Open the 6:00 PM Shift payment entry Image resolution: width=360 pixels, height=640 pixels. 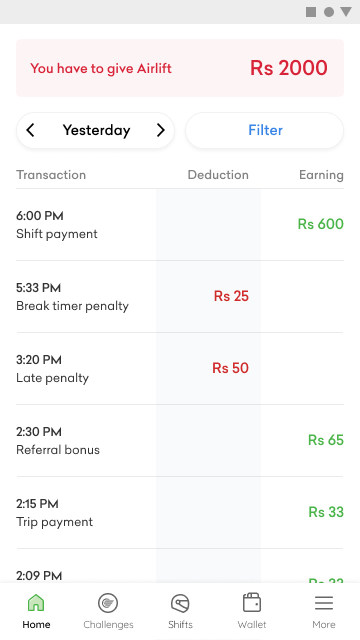(180, 224)
